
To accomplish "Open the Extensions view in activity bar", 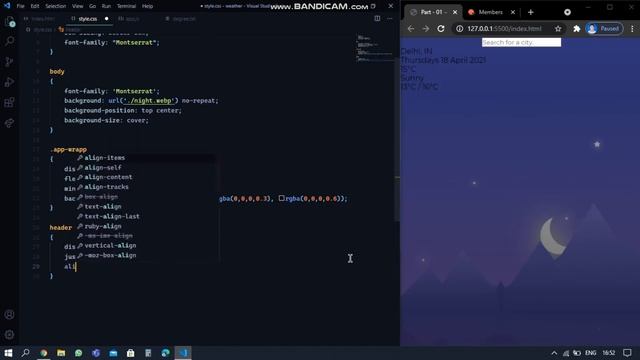I will (x=9, y=102).
